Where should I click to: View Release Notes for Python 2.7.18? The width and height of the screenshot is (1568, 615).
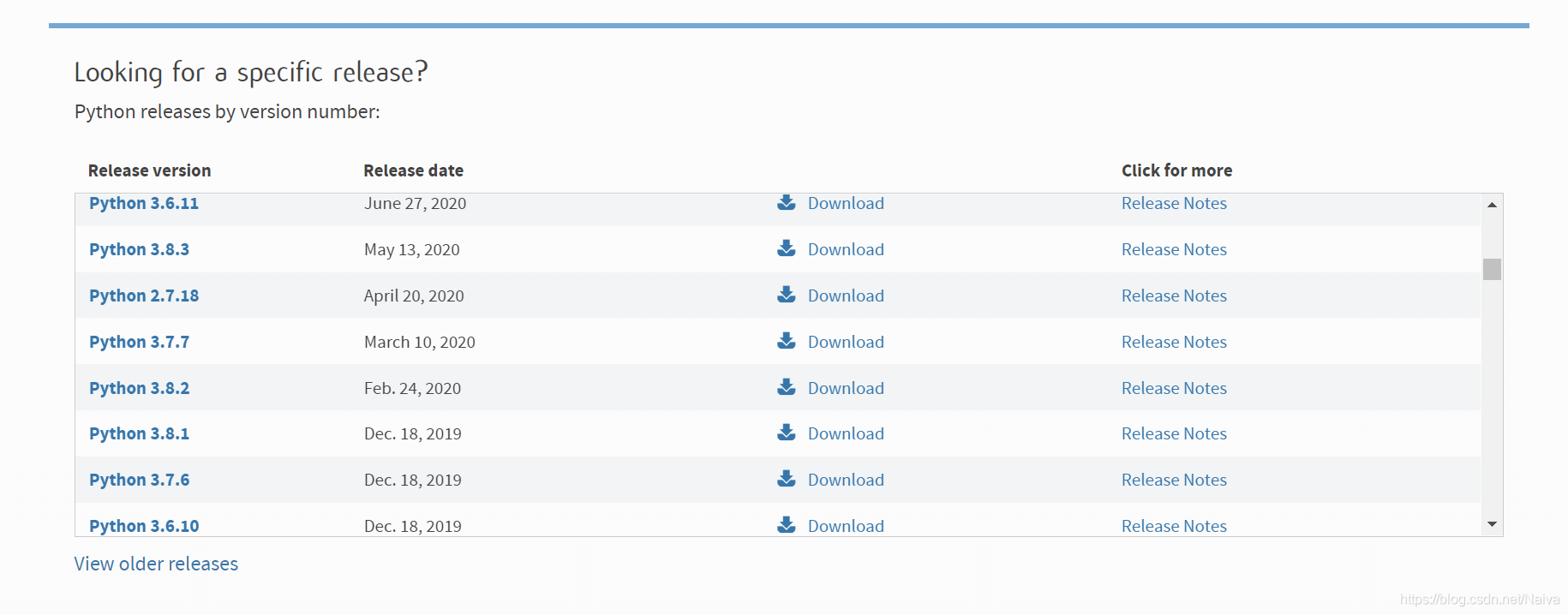[x=1174, y=296]
